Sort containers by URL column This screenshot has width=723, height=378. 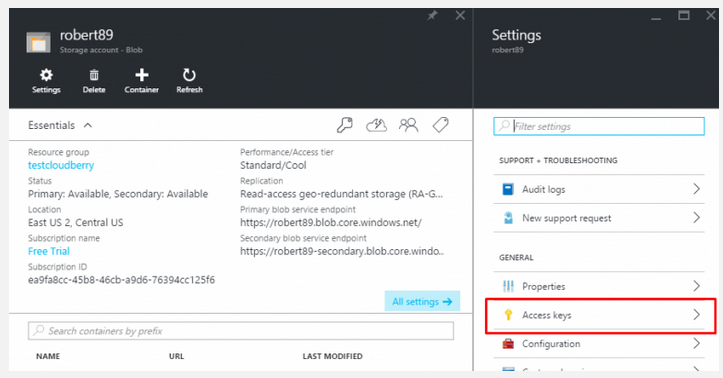(x=177, y=356)
